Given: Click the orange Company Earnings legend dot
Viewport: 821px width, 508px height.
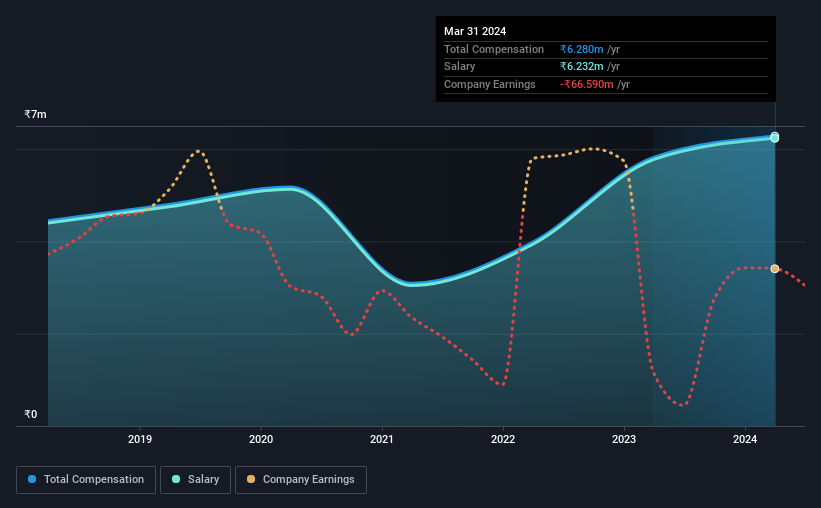Looking at the screenshot, I should coord(251,479).
